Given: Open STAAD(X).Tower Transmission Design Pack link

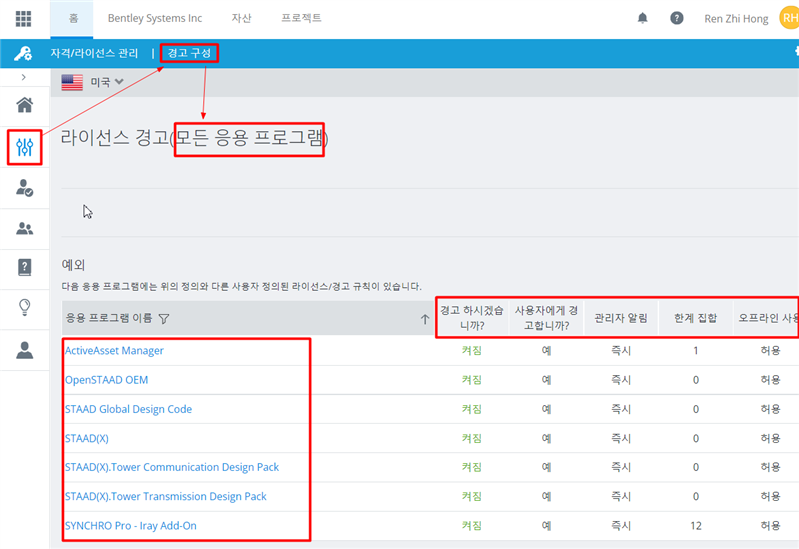Looking at the screenshot, I should (x=166, y=496).
